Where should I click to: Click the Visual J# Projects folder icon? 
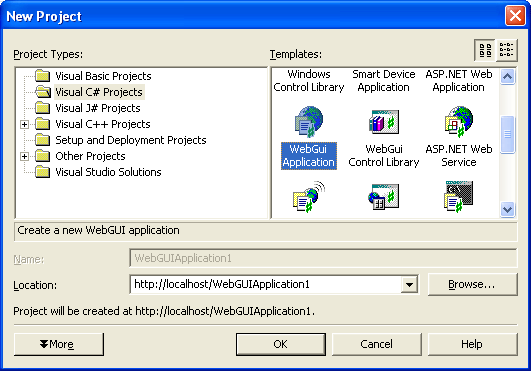(43, 108)
